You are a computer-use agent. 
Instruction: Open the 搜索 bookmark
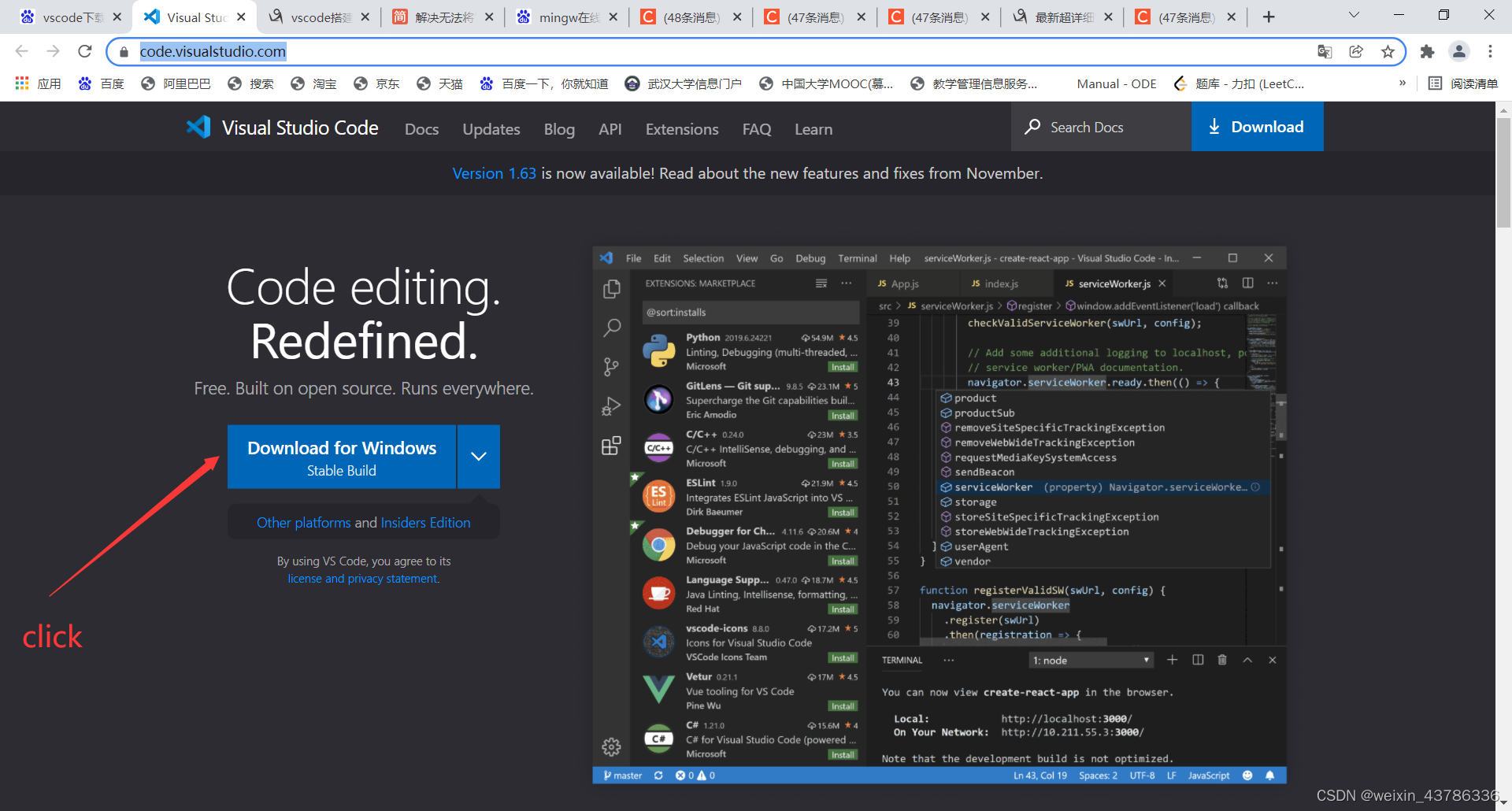[x=250, y=83]
